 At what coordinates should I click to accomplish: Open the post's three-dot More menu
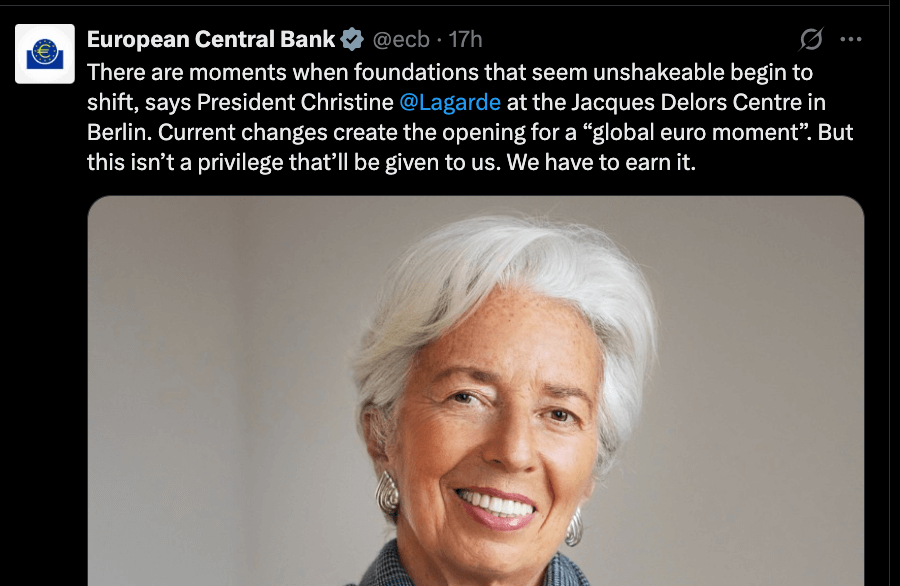click(851, 40)
